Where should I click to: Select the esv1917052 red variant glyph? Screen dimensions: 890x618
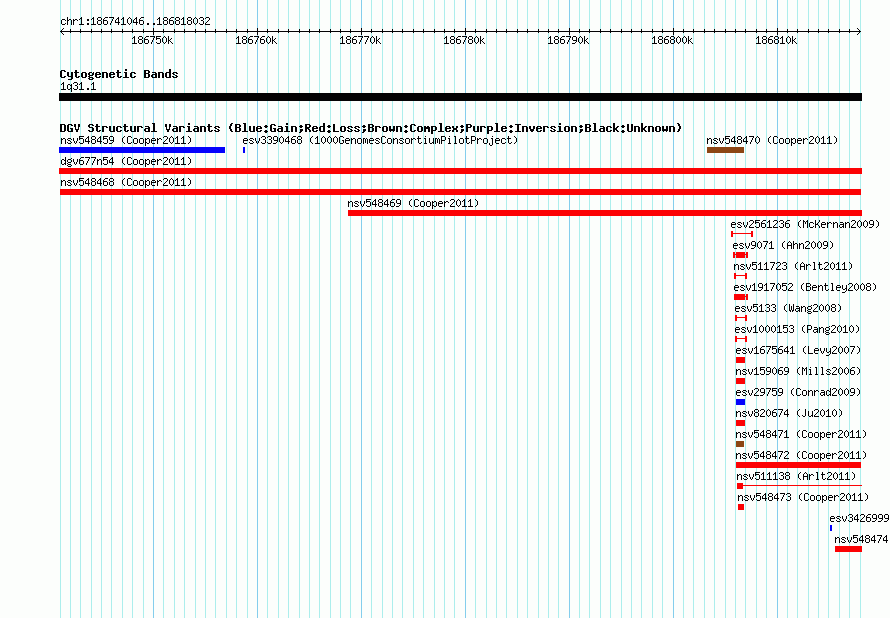(741, 297)
